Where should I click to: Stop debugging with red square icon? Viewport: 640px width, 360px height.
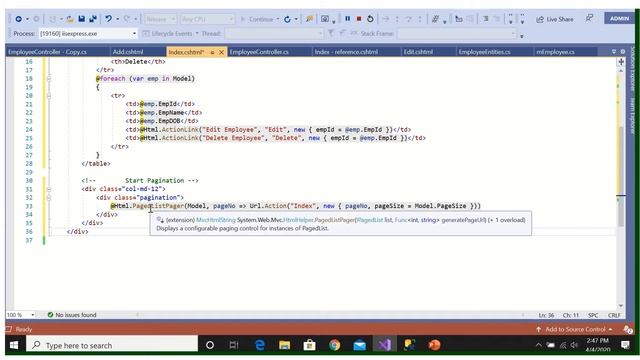(359, 19)
